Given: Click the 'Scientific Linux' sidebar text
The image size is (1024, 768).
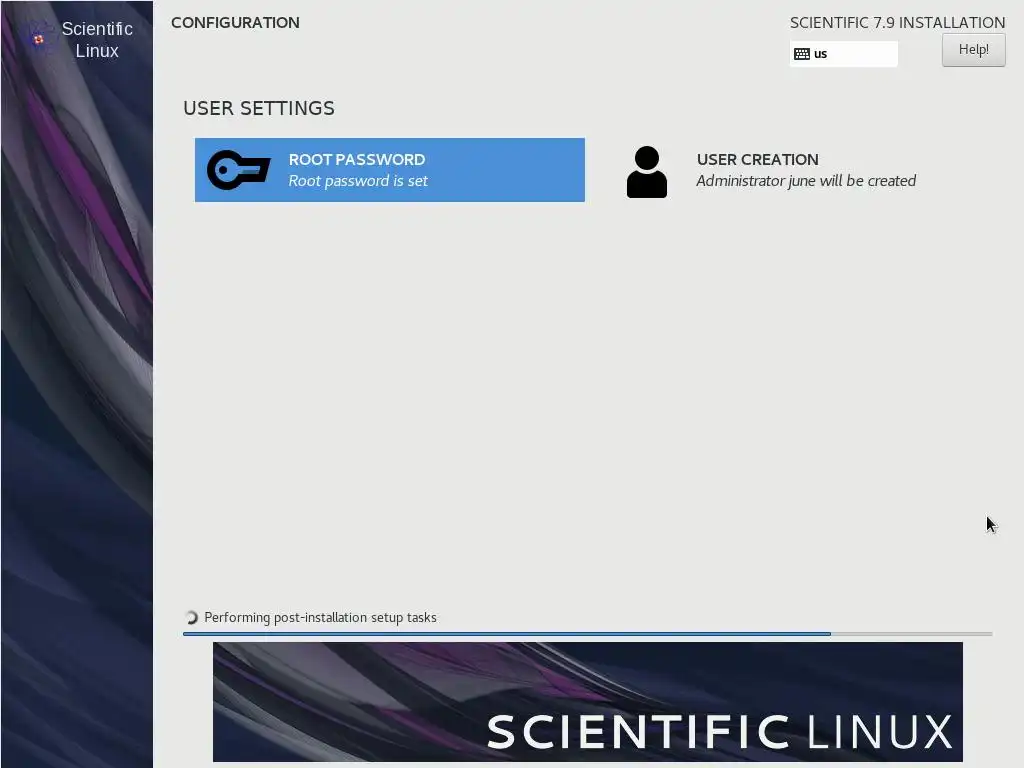Looking at the screenshot, I should (97, 40).
